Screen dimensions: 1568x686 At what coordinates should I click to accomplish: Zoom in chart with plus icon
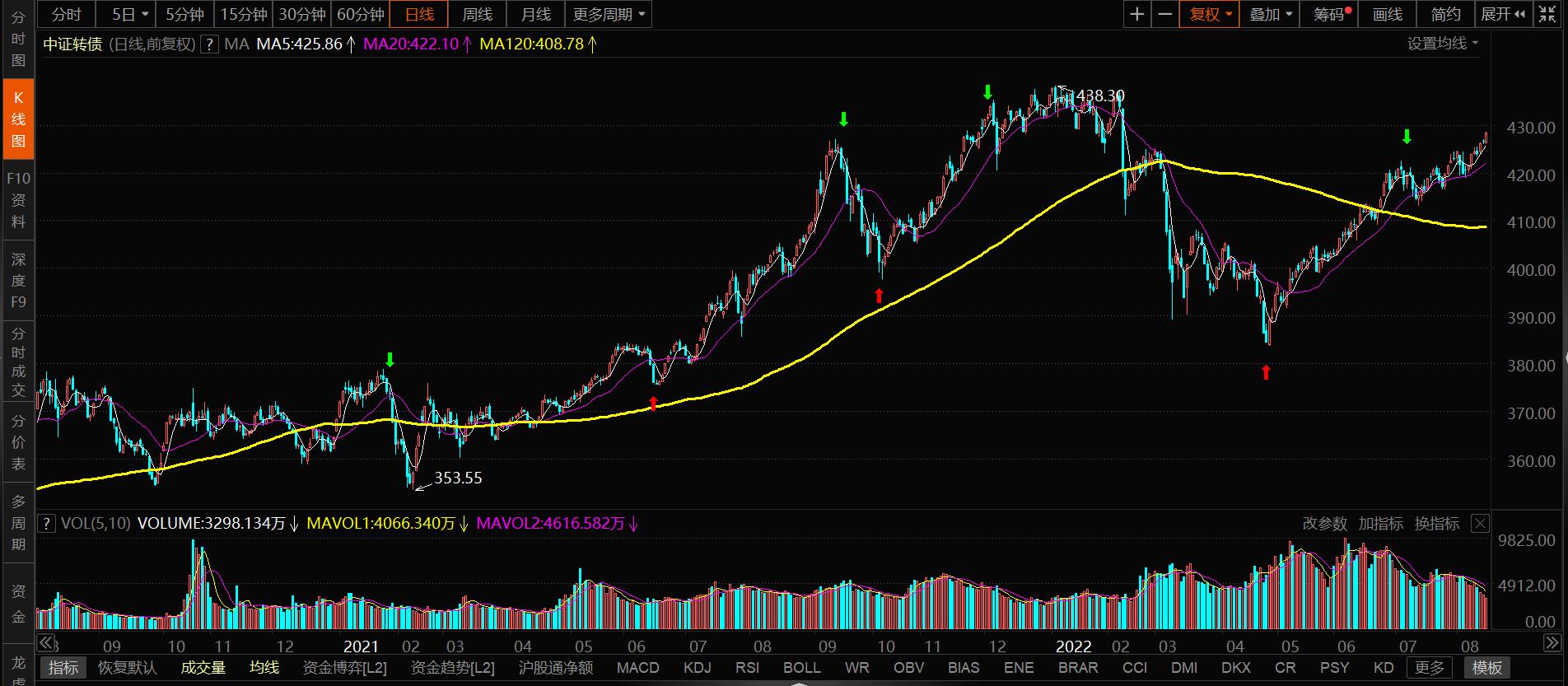click(x=1137, y=14)
